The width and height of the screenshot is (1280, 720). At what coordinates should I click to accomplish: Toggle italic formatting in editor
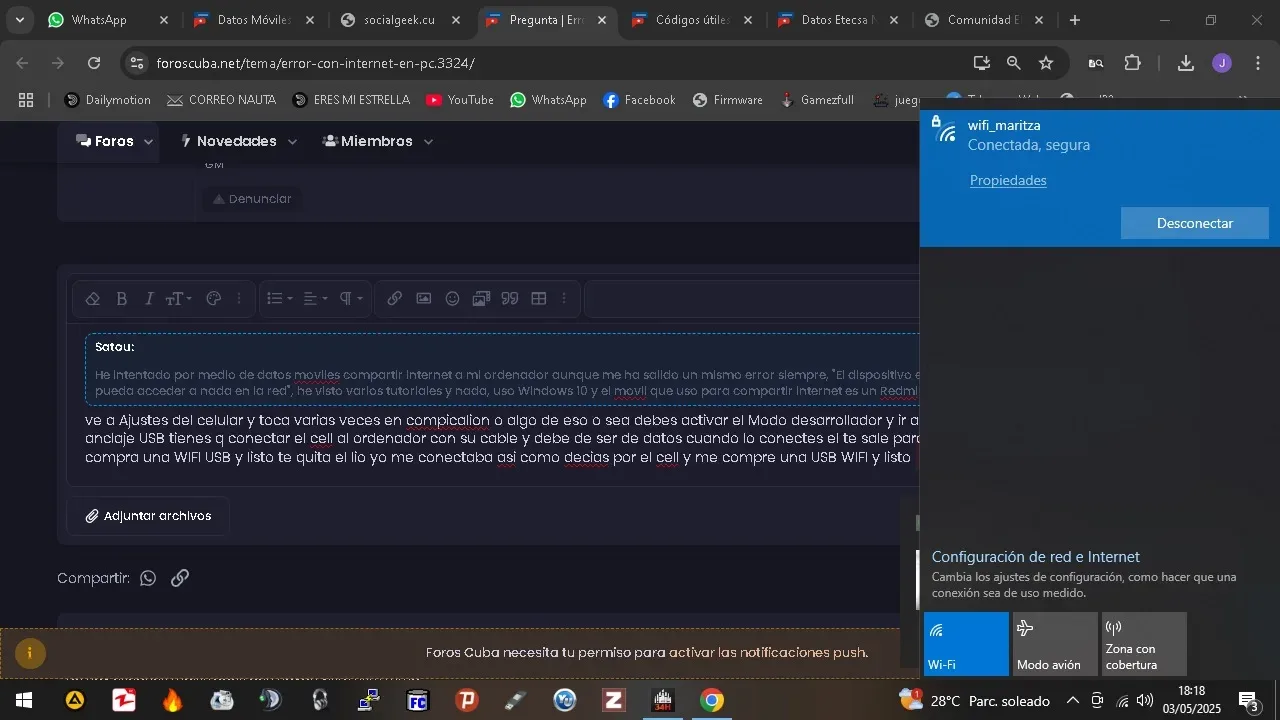pos(149,299)
